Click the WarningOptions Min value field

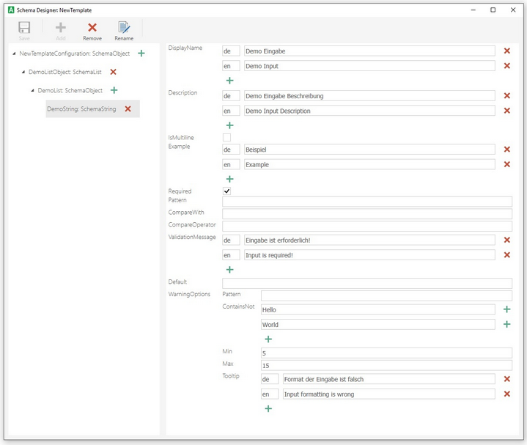click(x=387, y=353)
